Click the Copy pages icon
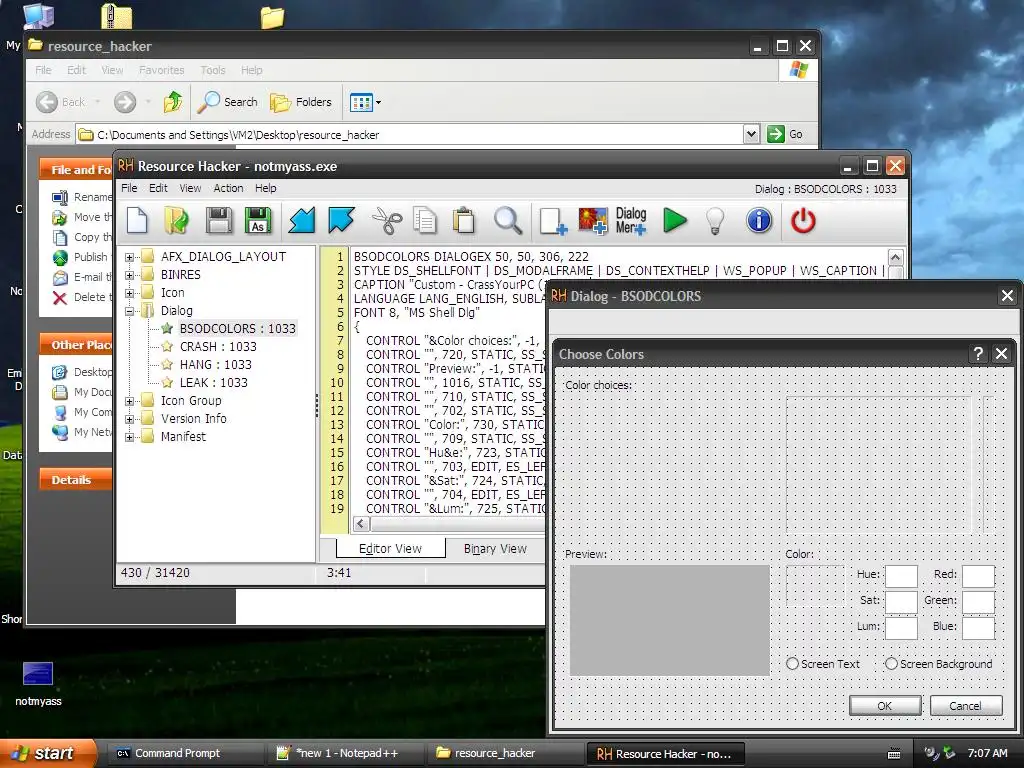This screenshot has width=1024, height=768. [x=425, y=221]
